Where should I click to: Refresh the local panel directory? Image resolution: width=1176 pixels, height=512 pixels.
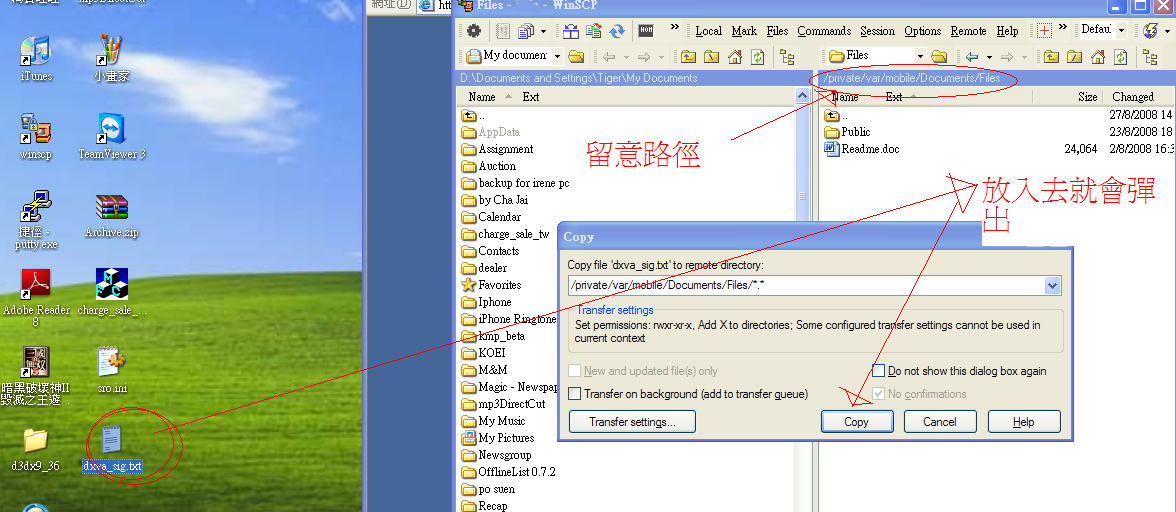[758, 57]
